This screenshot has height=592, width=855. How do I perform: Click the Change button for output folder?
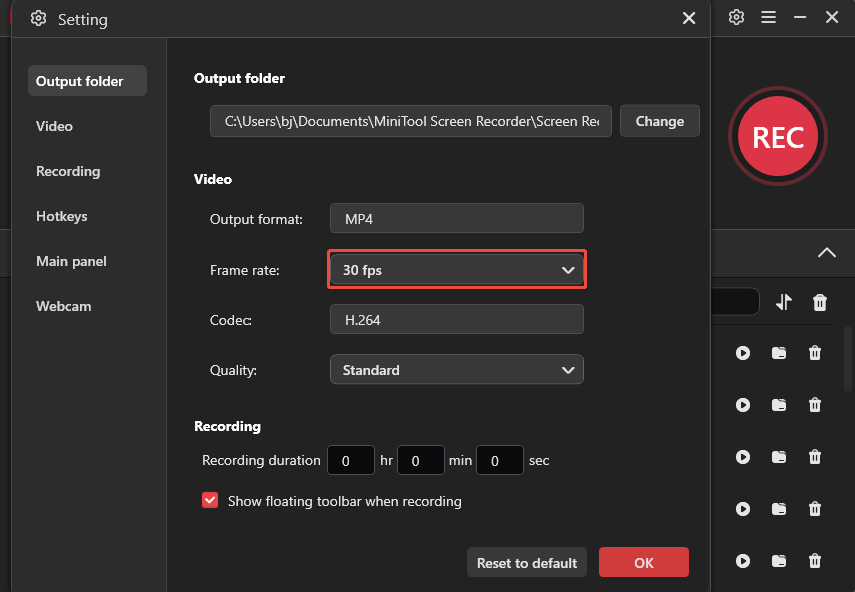pos(659,121)
